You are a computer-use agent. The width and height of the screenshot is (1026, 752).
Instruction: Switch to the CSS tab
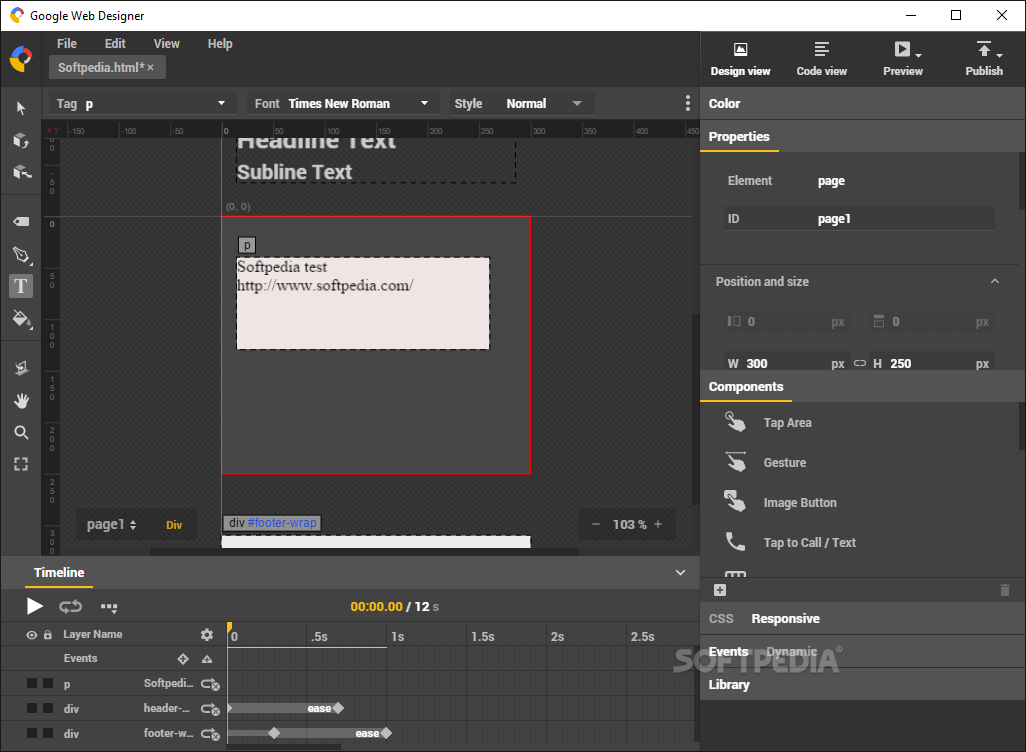click(x=721, y=618)
